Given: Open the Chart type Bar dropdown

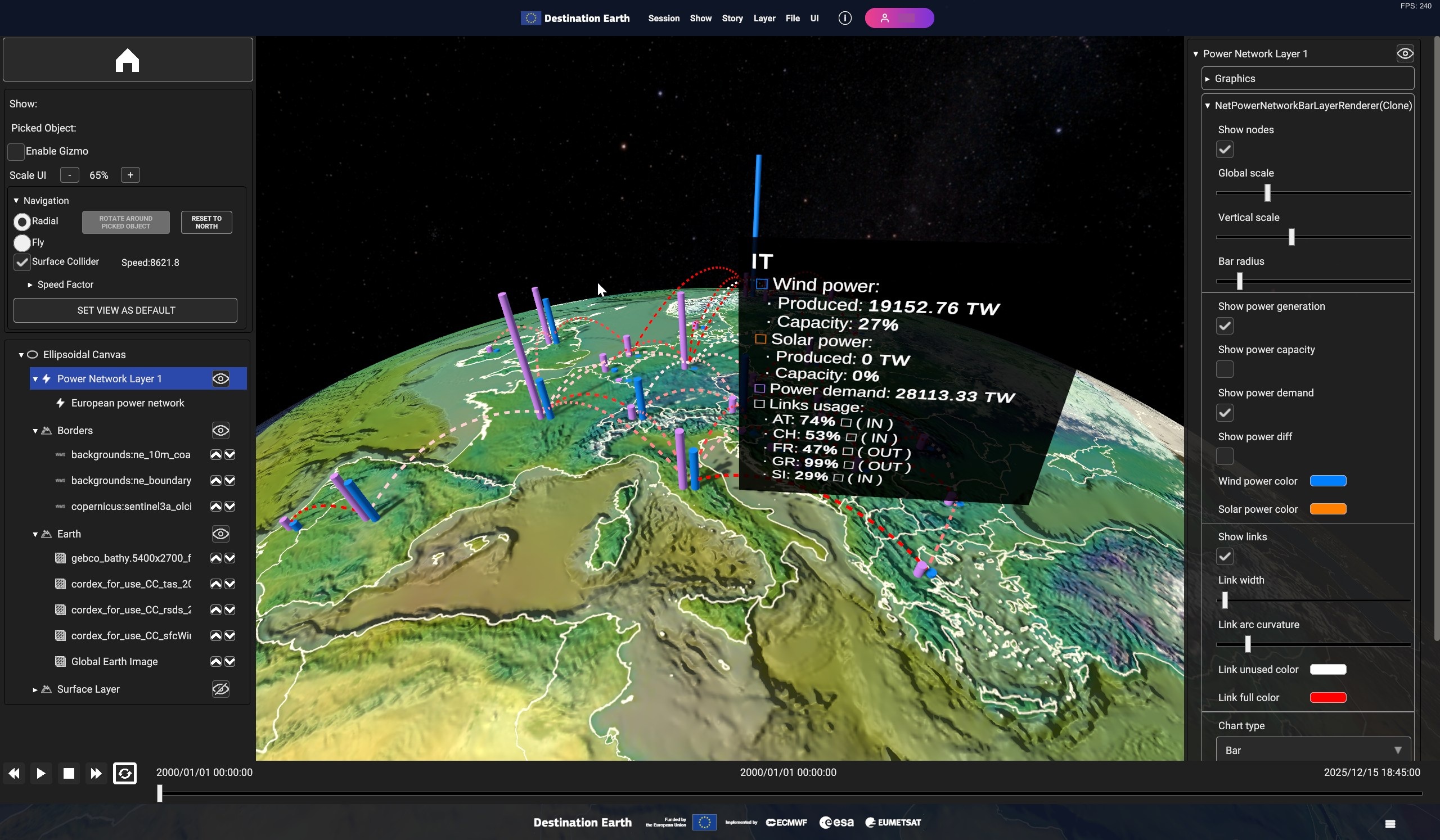Looking at the screenshot, I should [x=1312, y=750].
